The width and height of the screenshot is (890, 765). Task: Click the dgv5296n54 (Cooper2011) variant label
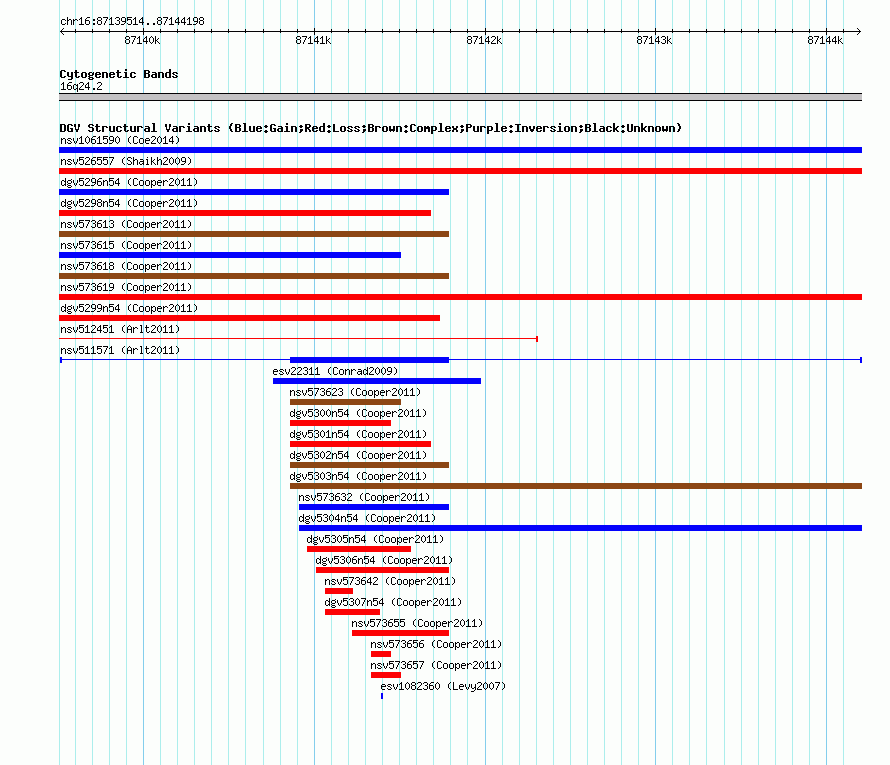129,182
